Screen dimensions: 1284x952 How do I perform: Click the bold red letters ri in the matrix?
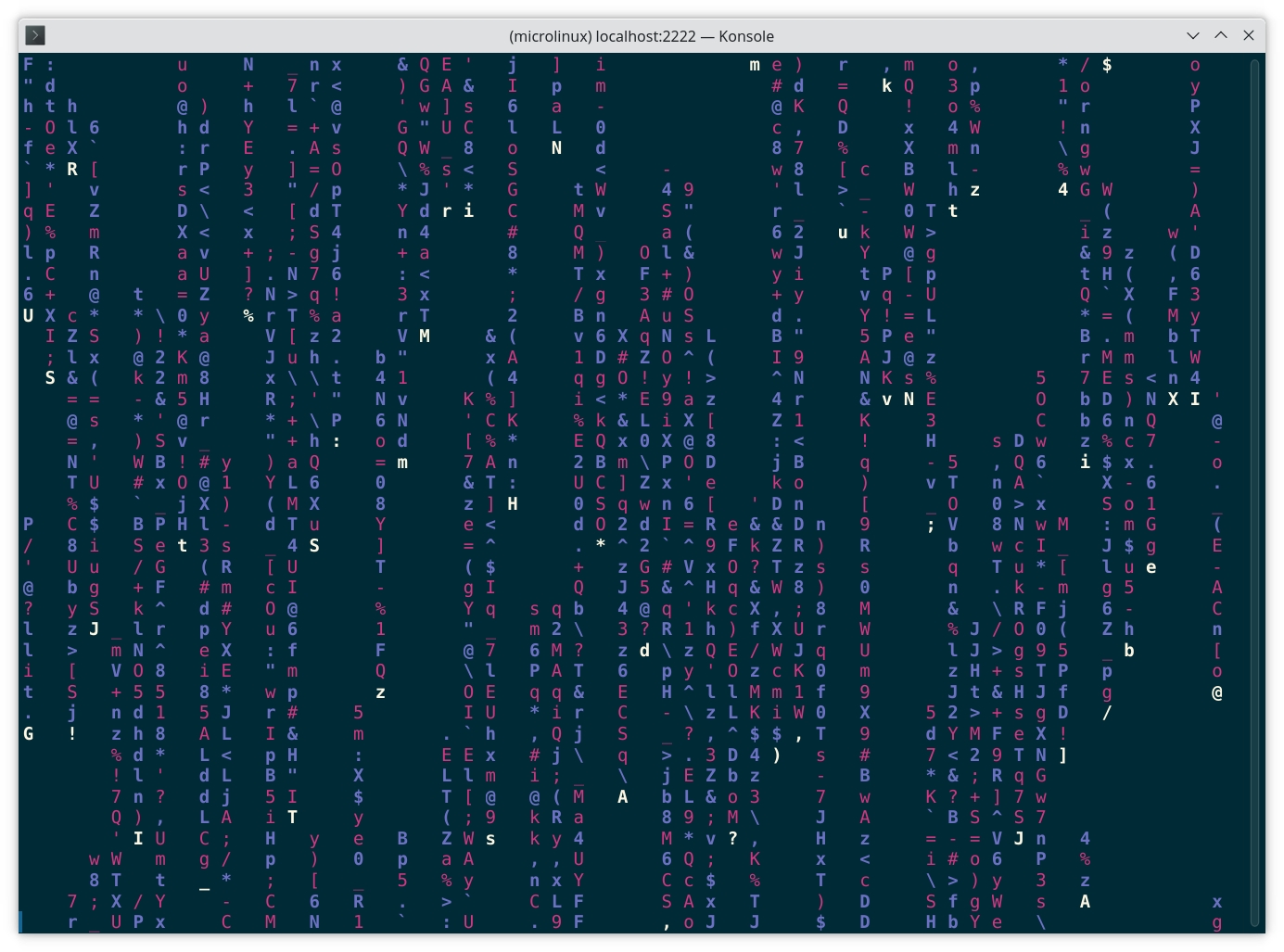(x=459, y=210)
